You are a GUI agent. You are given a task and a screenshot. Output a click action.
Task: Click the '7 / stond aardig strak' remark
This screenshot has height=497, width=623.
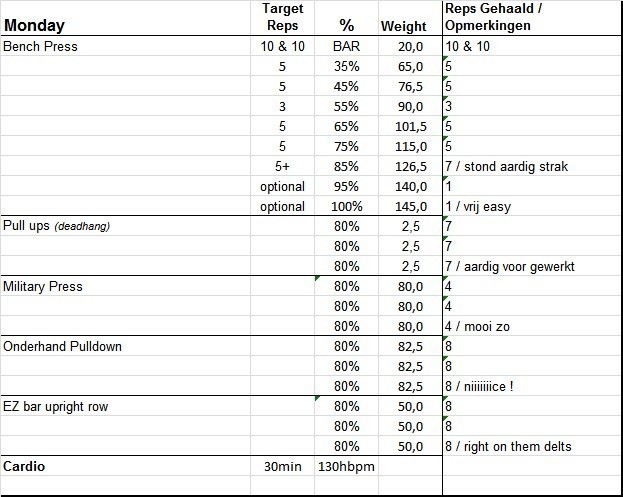click(506, 166)
